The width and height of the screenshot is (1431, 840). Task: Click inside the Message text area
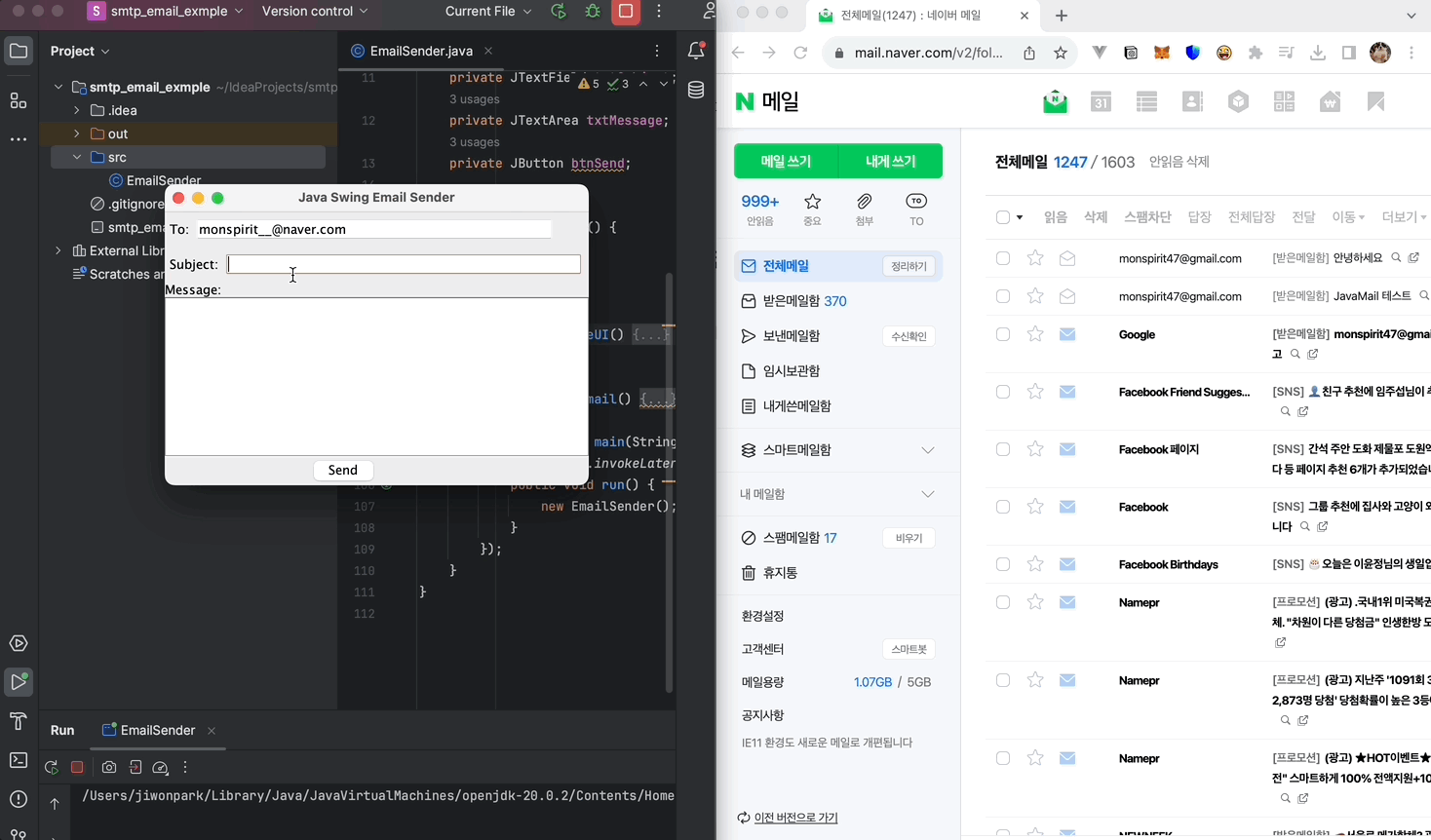click(x=376, y=376)
